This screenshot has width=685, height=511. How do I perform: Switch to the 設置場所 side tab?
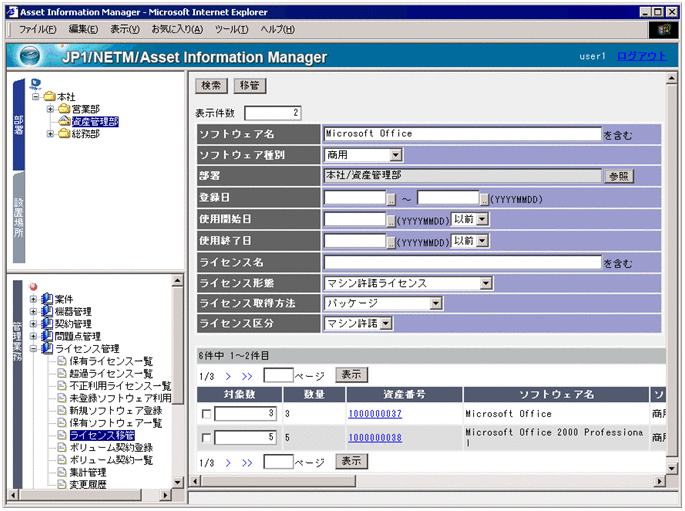click(x=19, y=218)
